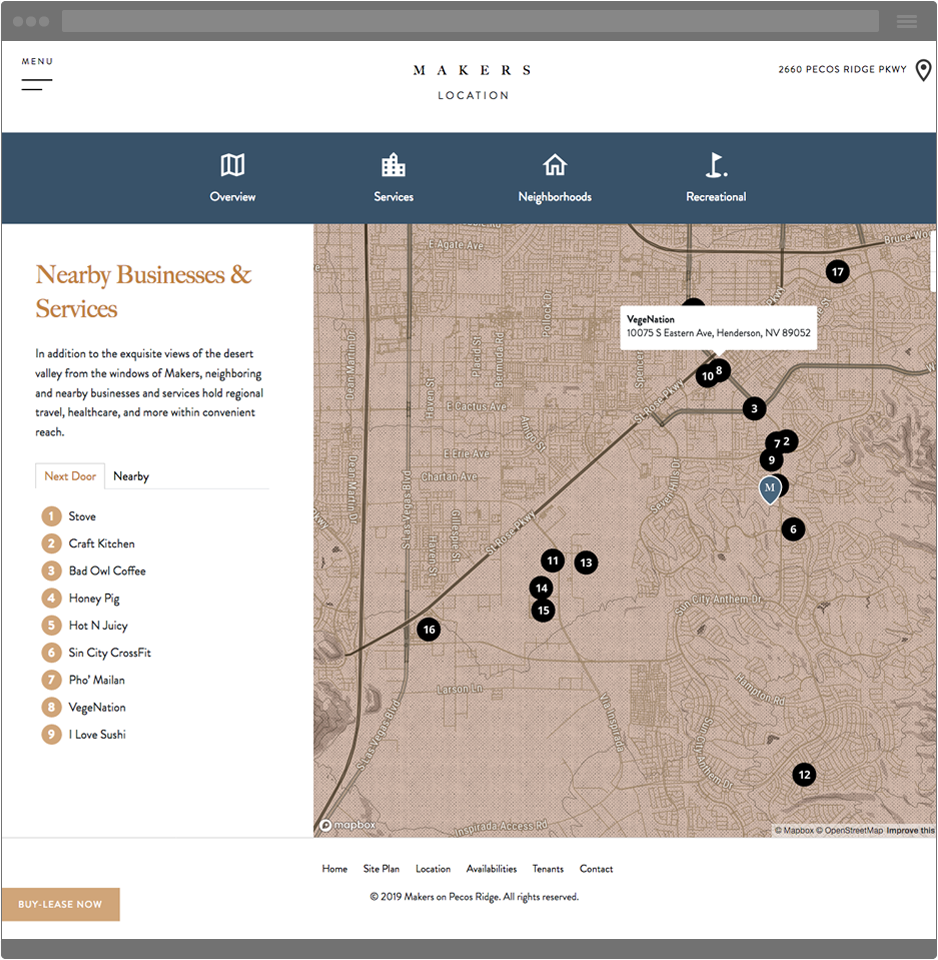This screenshot has width=938, height=960.
Task: Click map marker 15
Action: coord(543,610)
